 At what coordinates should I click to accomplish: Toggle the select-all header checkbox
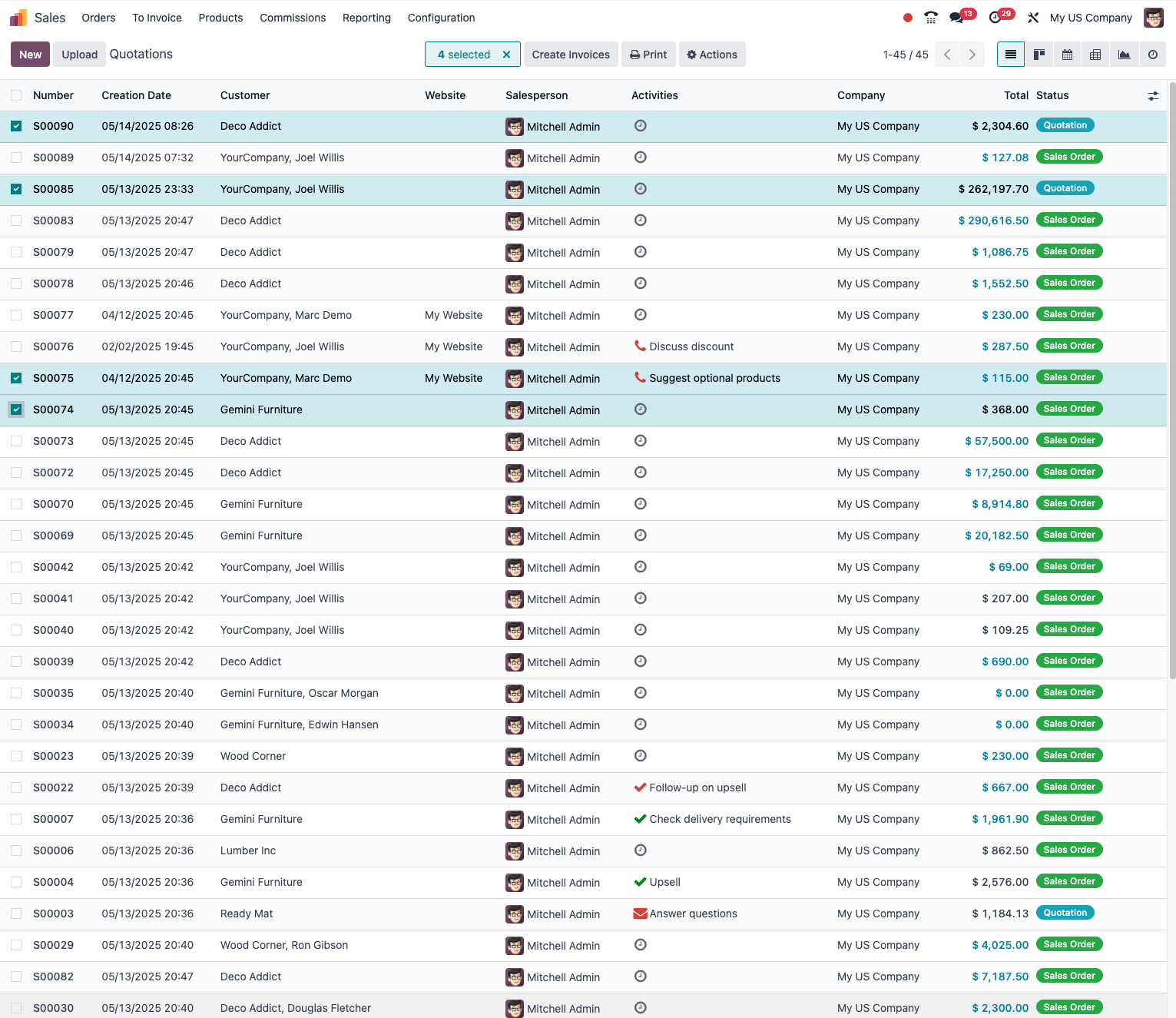point(16,95)
